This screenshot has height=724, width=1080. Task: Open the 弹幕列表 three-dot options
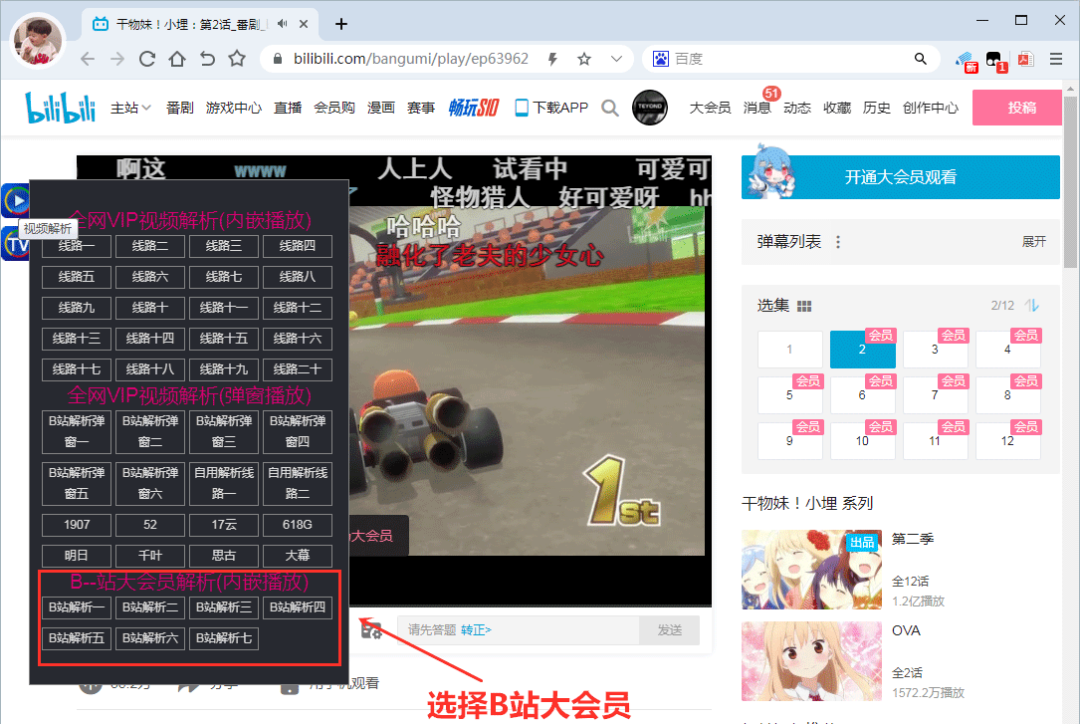point(838,242)
